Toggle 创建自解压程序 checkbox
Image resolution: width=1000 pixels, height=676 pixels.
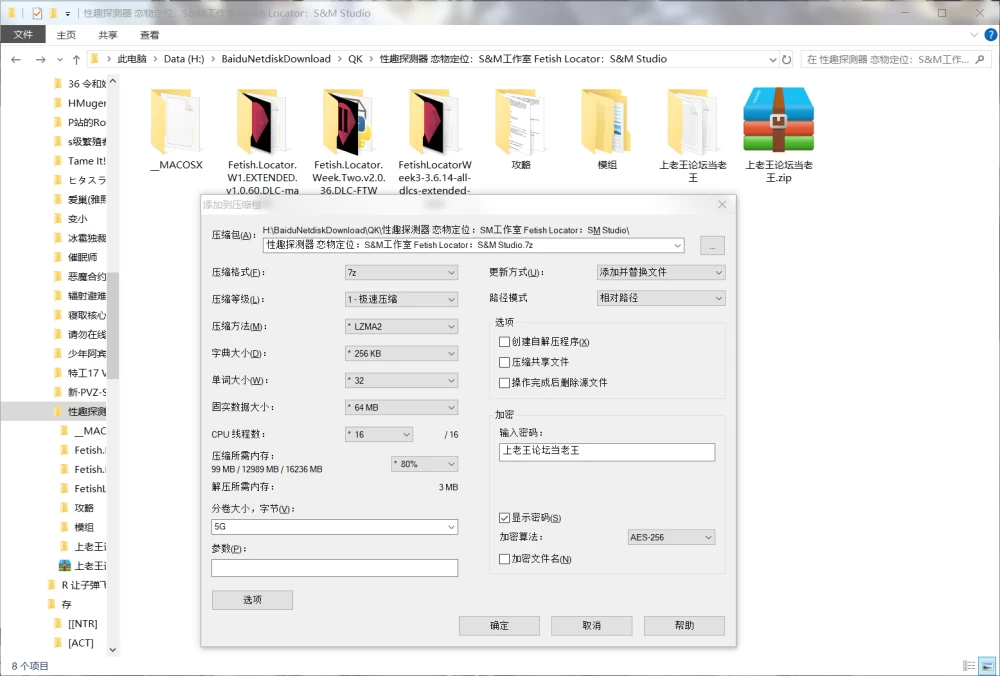point(504,342)
